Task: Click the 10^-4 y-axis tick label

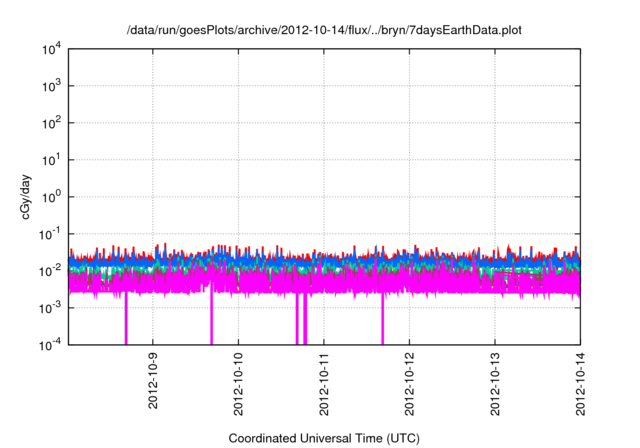Action: click(50, 344)
